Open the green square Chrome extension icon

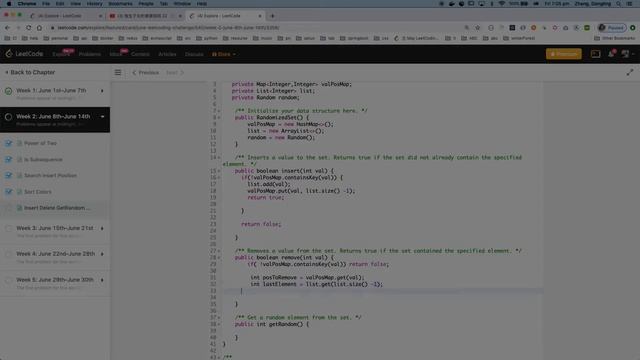[587, 28]
